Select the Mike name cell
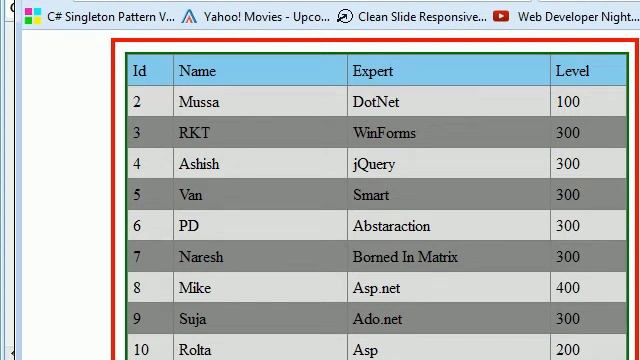This screenshot has height=360, width=640. pos(260,288)
